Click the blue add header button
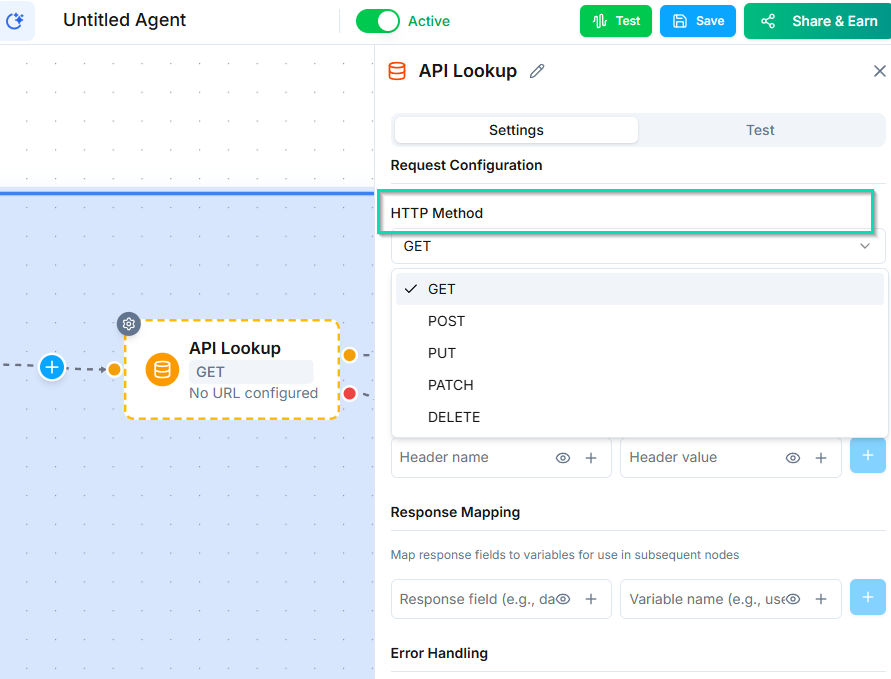This screenshot has width=891, height=679. (x=867, y=456)
